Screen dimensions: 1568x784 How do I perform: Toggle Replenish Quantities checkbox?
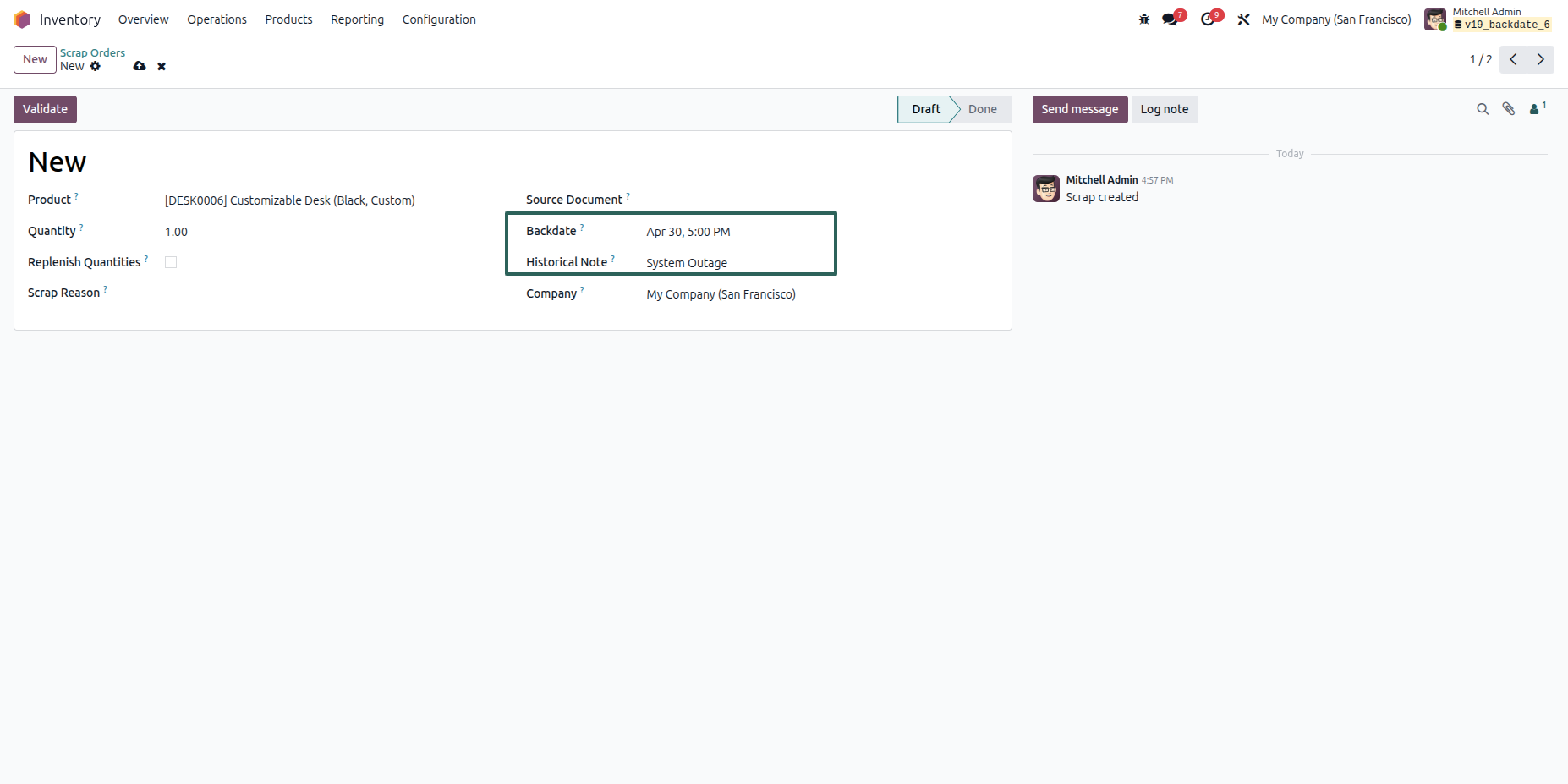tap(171, 262)
